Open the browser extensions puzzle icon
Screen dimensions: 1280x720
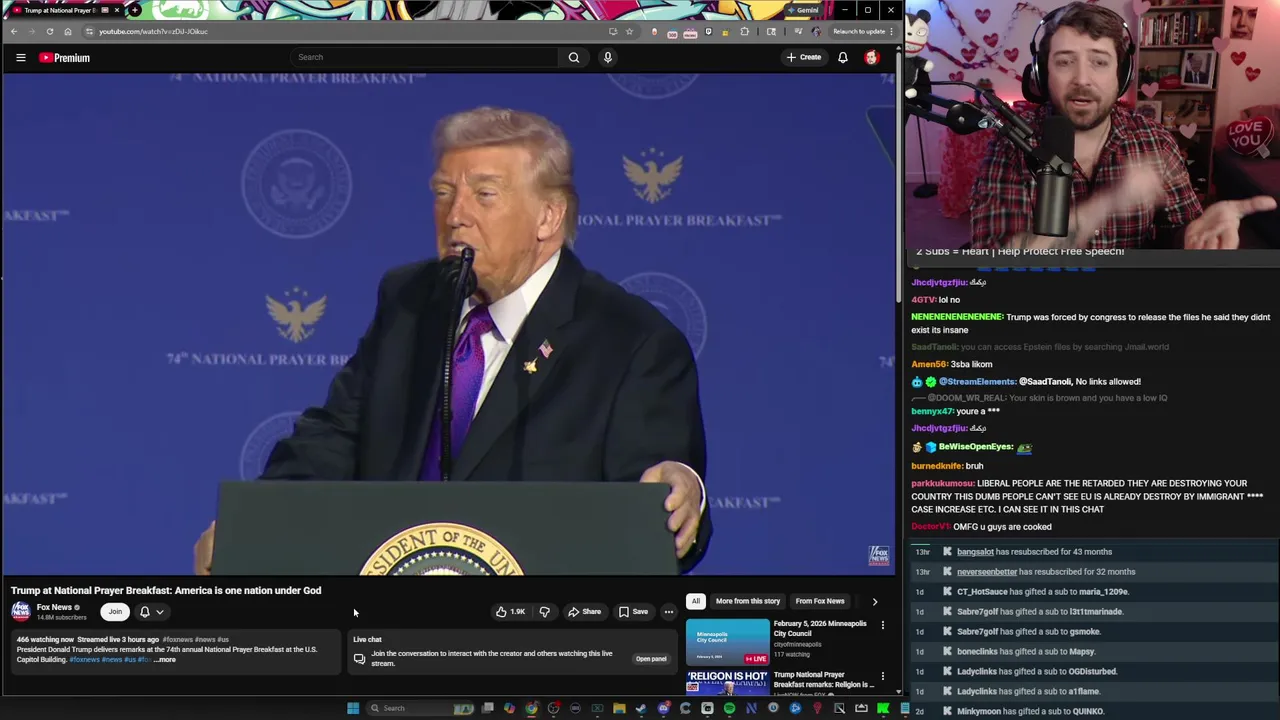point(744,31)
